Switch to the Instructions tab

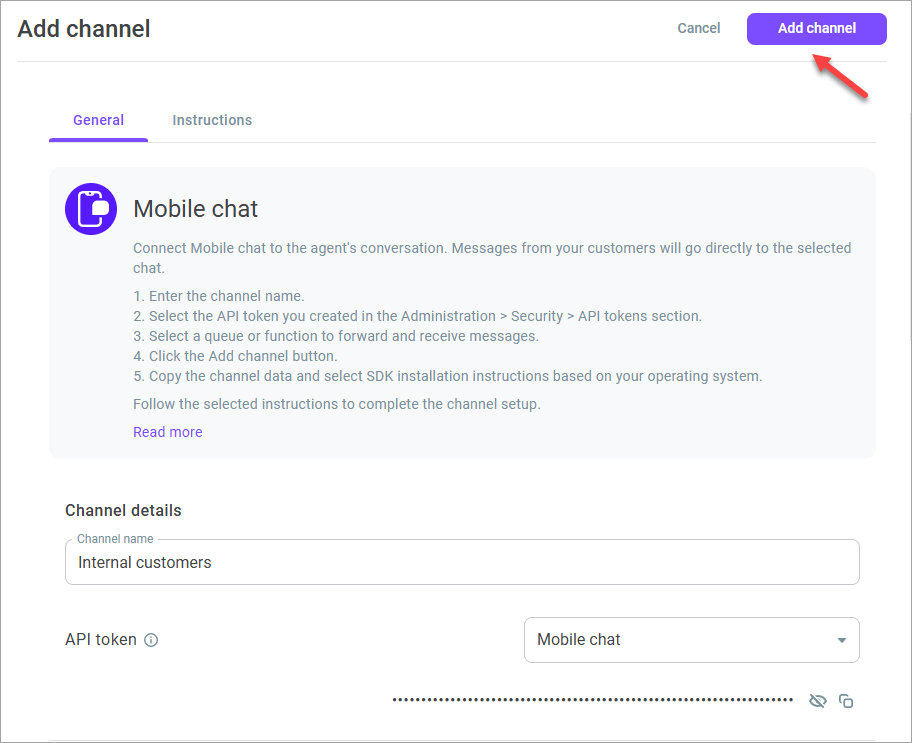tap(212, 120)
